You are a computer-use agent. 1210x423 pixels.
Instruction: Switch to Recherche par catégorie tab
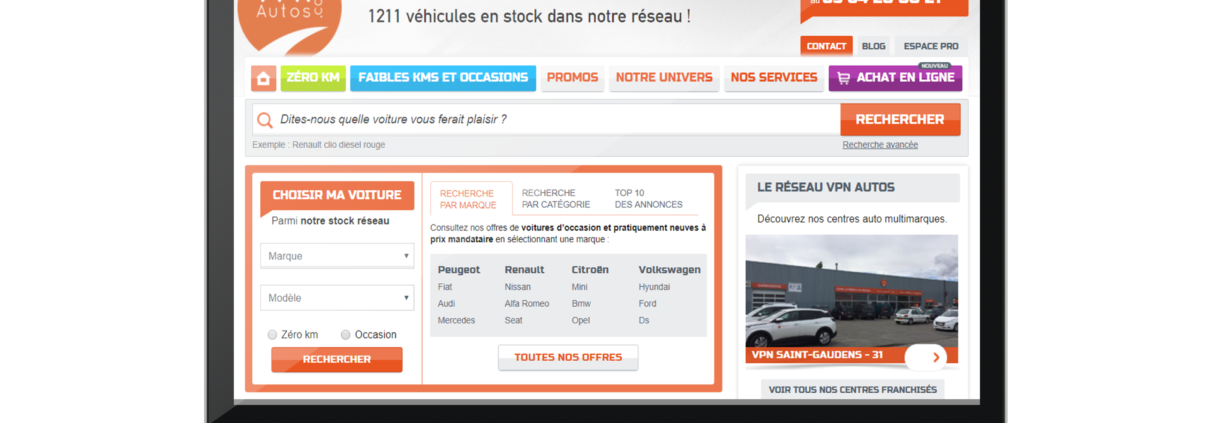556,199
